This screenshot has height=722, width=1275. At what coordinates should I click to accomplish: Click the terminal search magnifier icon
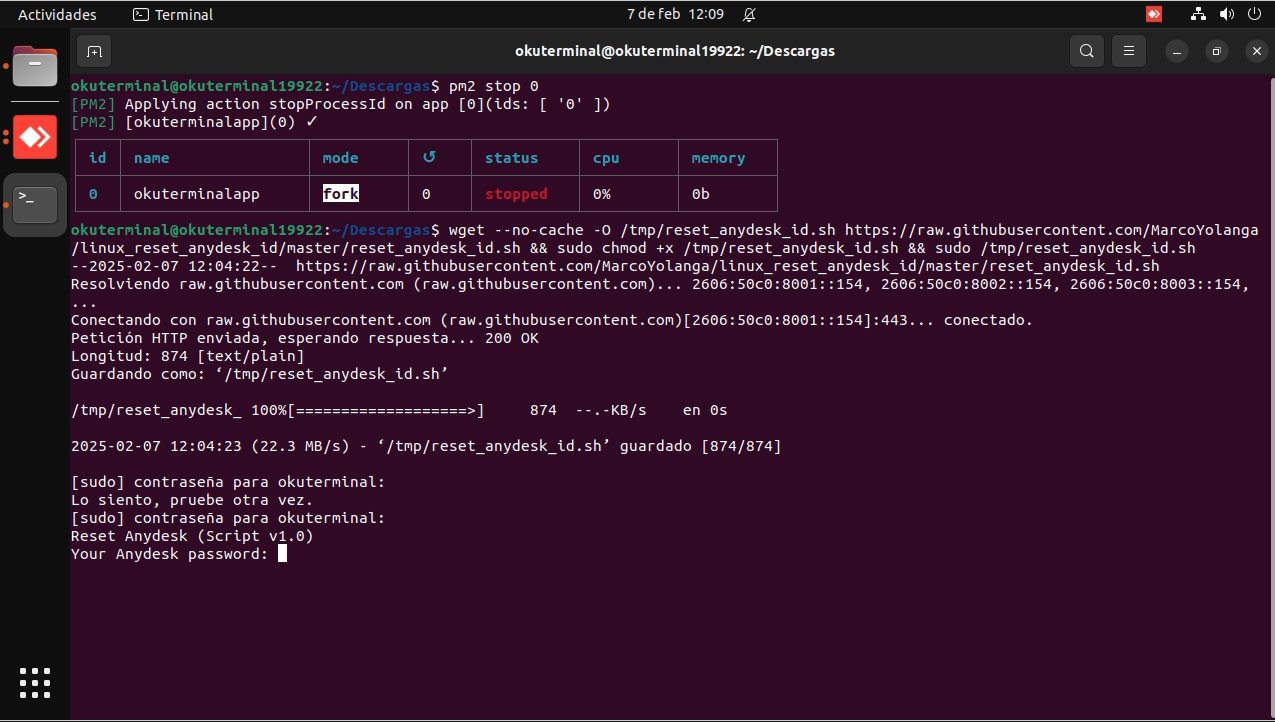[1086, 51]
